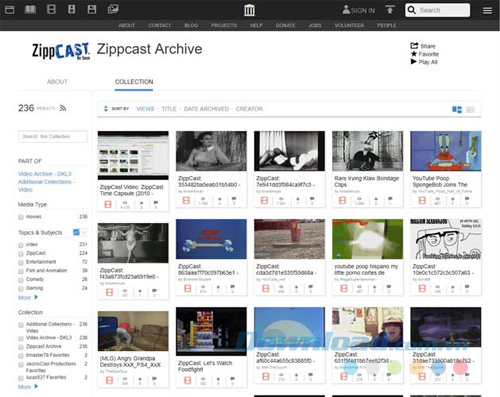Check the movies media type checkbox
This screenshot has width=500, height=397.
[x=21, y=217]
